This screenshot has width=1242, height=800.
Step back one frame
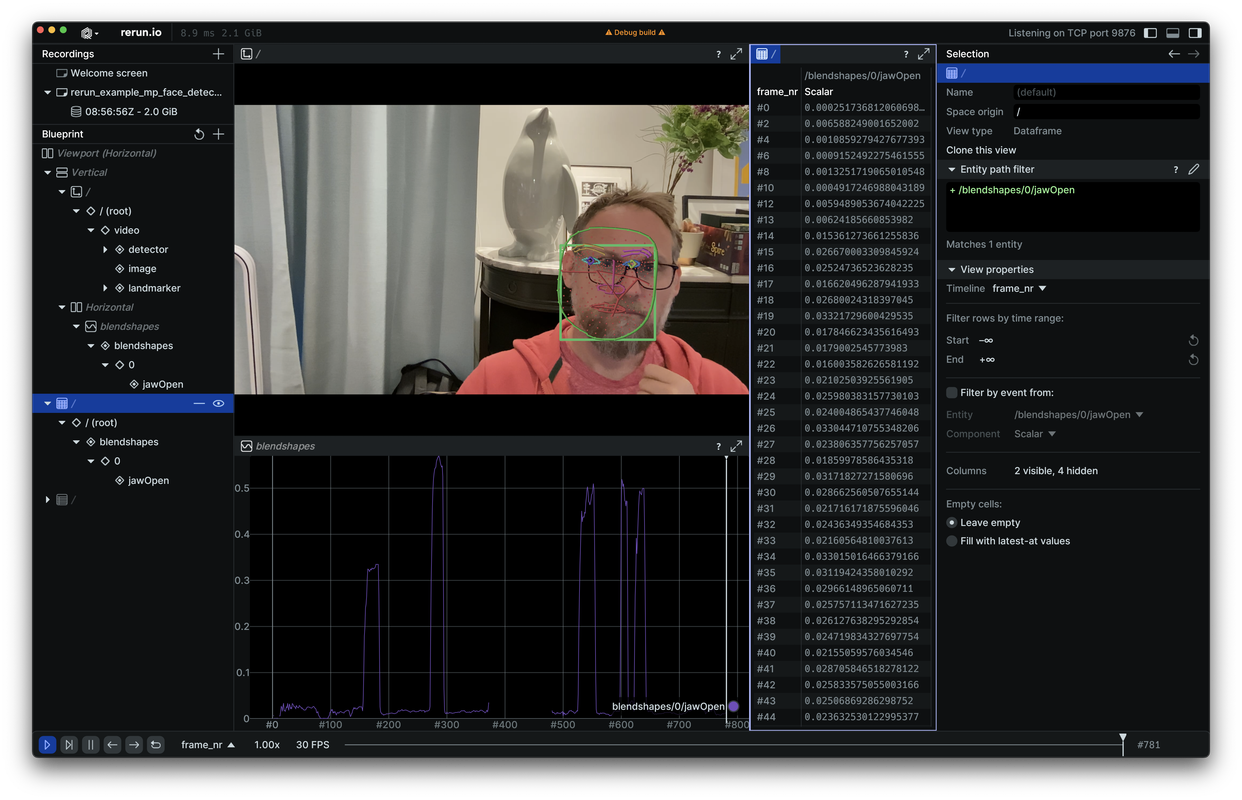[x=112, y=745]
